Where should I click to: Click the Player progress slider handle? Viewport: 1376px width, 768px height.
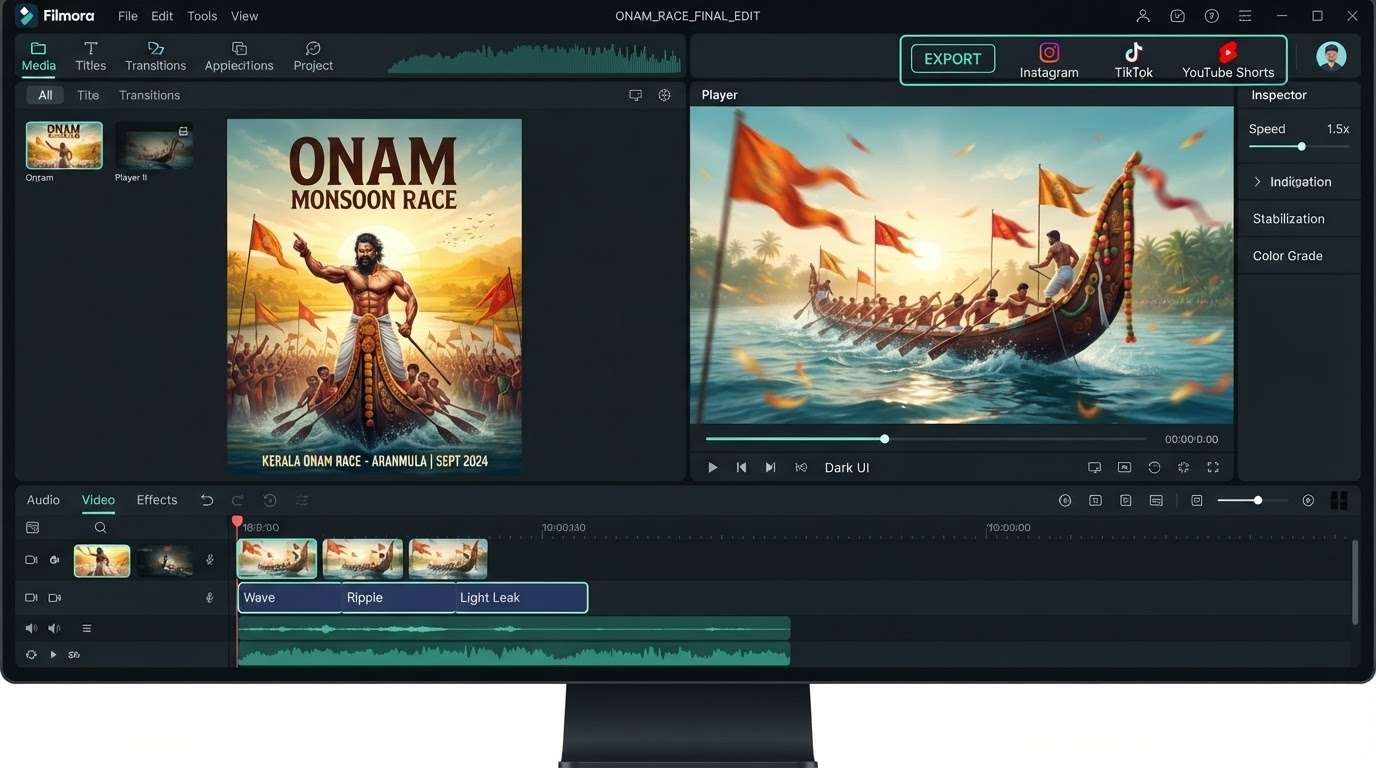coord(884,439)
